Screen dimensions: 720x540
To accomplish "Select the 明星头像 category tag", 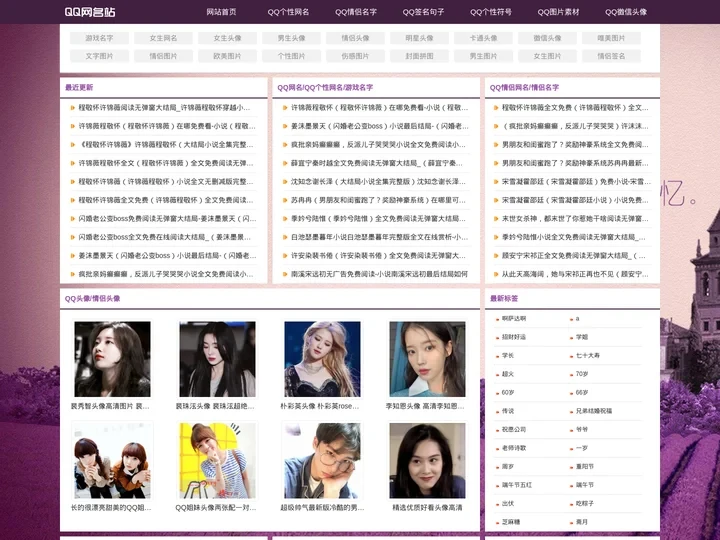I will (420, 38).
